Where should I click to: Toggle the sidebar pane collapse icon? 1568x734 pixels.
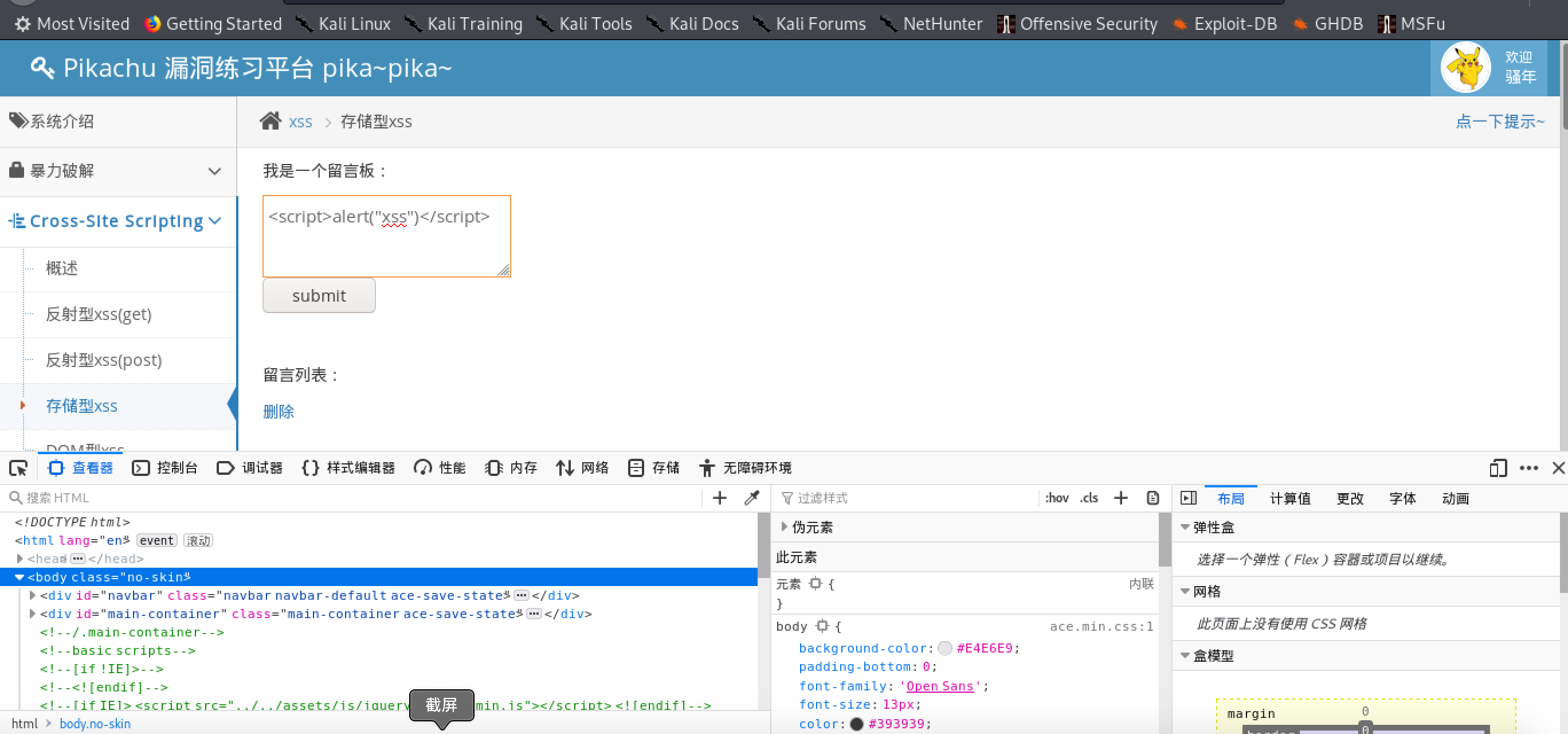tap(1188, 498)
